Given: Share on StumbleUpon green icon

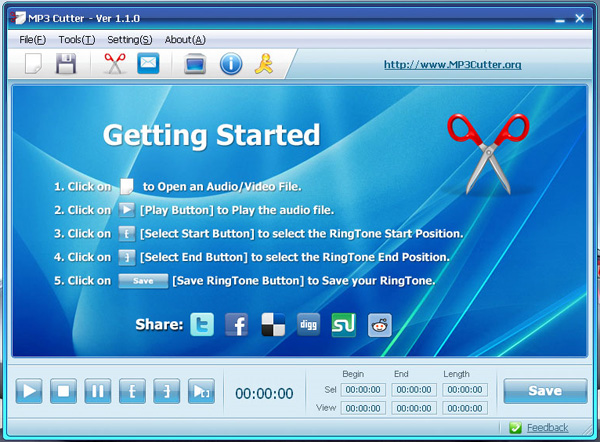Looking at the screenshot, I should tap(344, 325).
